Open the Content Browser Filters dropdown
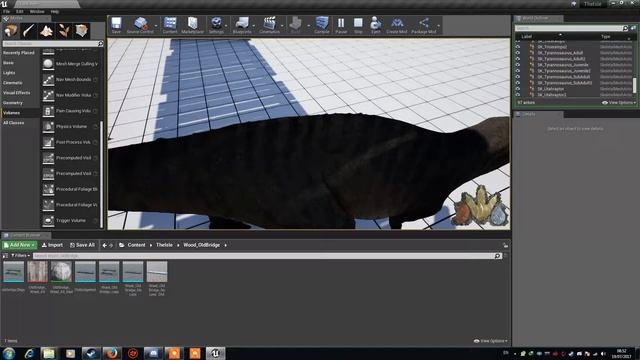The image size is (640, 360). click(20, 256)
